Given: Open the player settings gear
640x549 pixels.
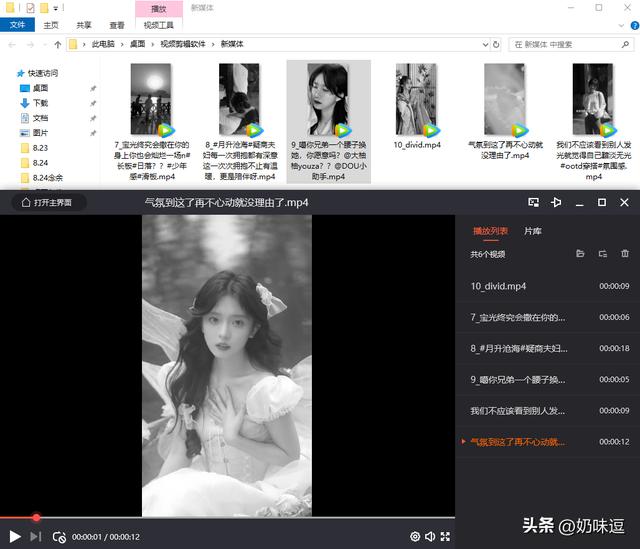Looking at the screenshot, I should pyautogui.click(x=415, y=537).
